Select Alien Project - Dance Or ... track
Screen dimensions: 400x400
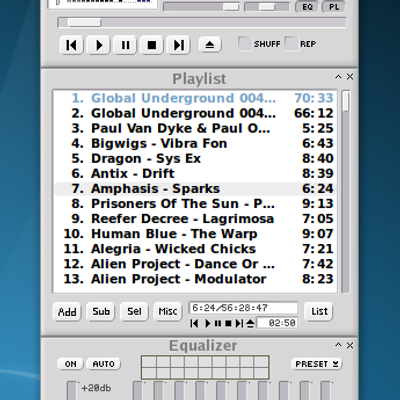coord(195,264)
